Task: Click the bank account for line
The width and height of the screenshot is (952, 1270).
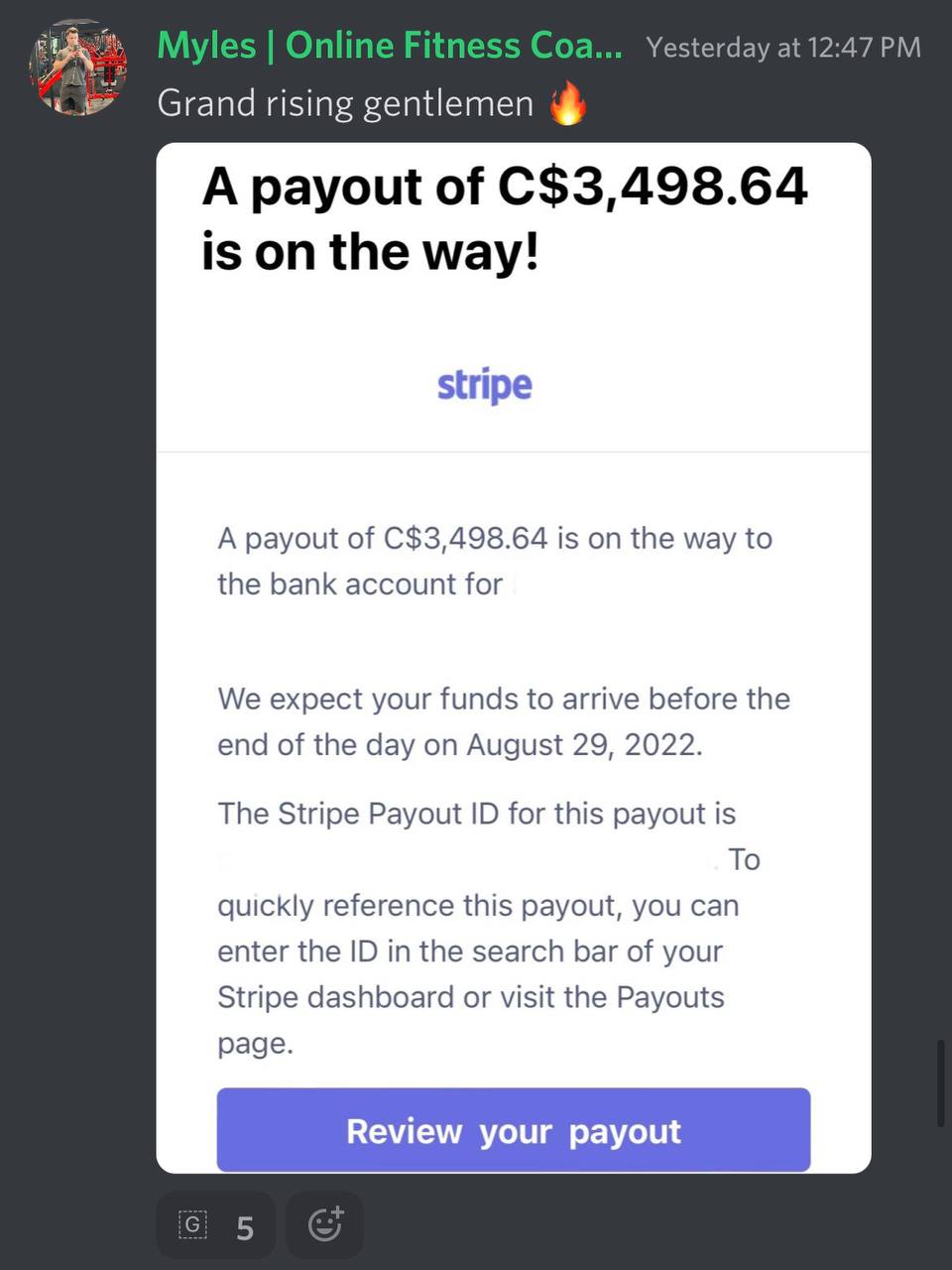Action: click(360, 584)
